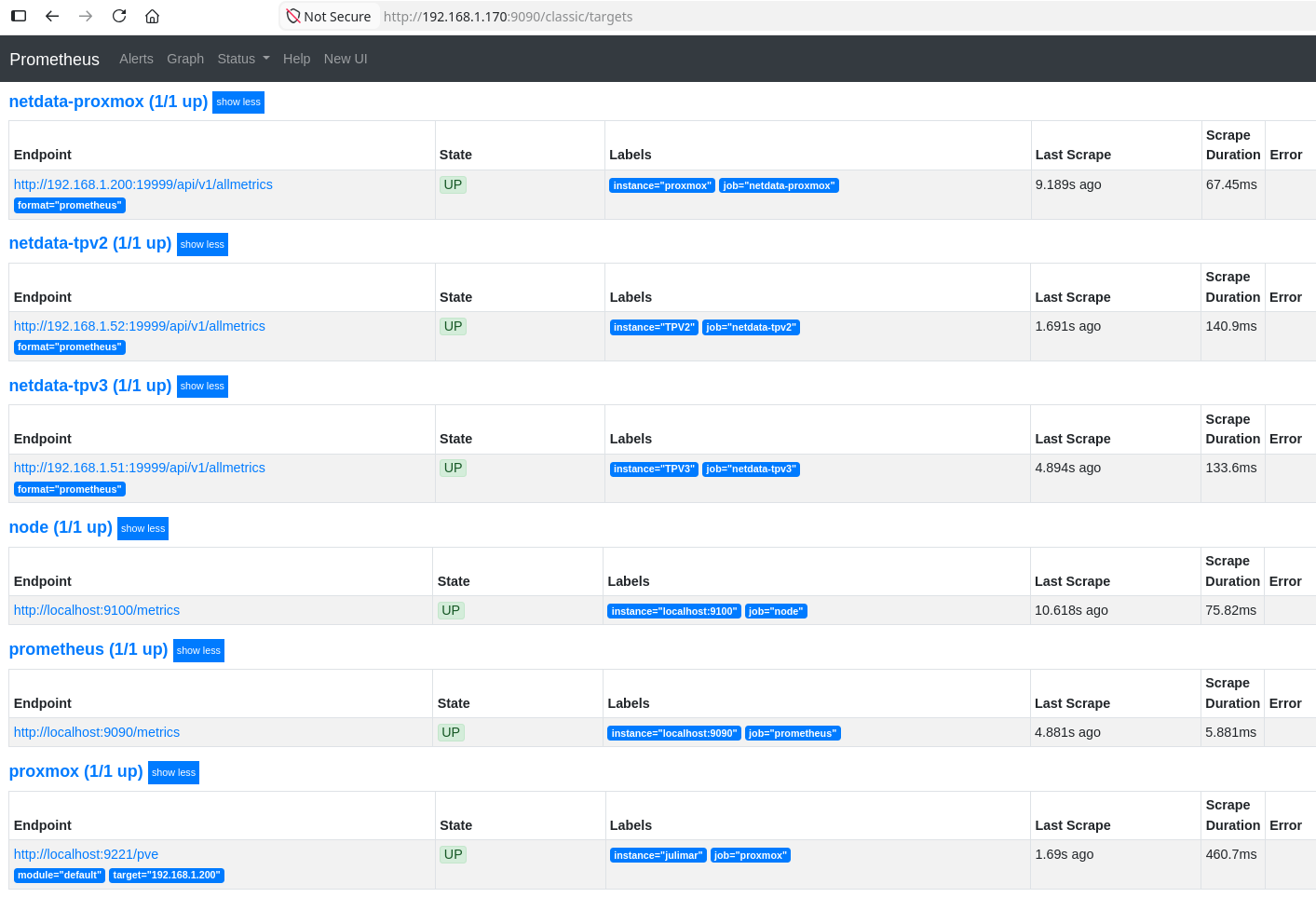The height and width of the screenshot is (911, 1316).
Task: Switch to New UI
Action: 346,59
